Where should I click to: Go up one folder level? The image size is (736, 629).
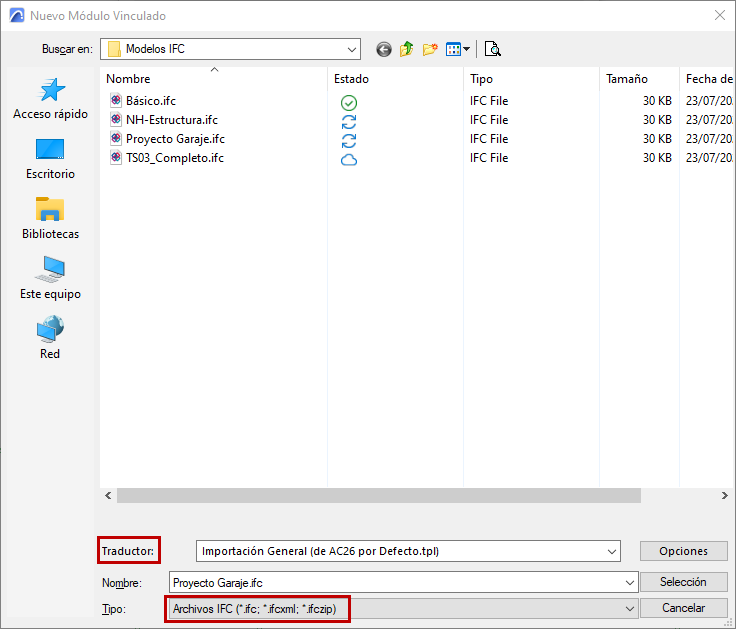(406, 49)
